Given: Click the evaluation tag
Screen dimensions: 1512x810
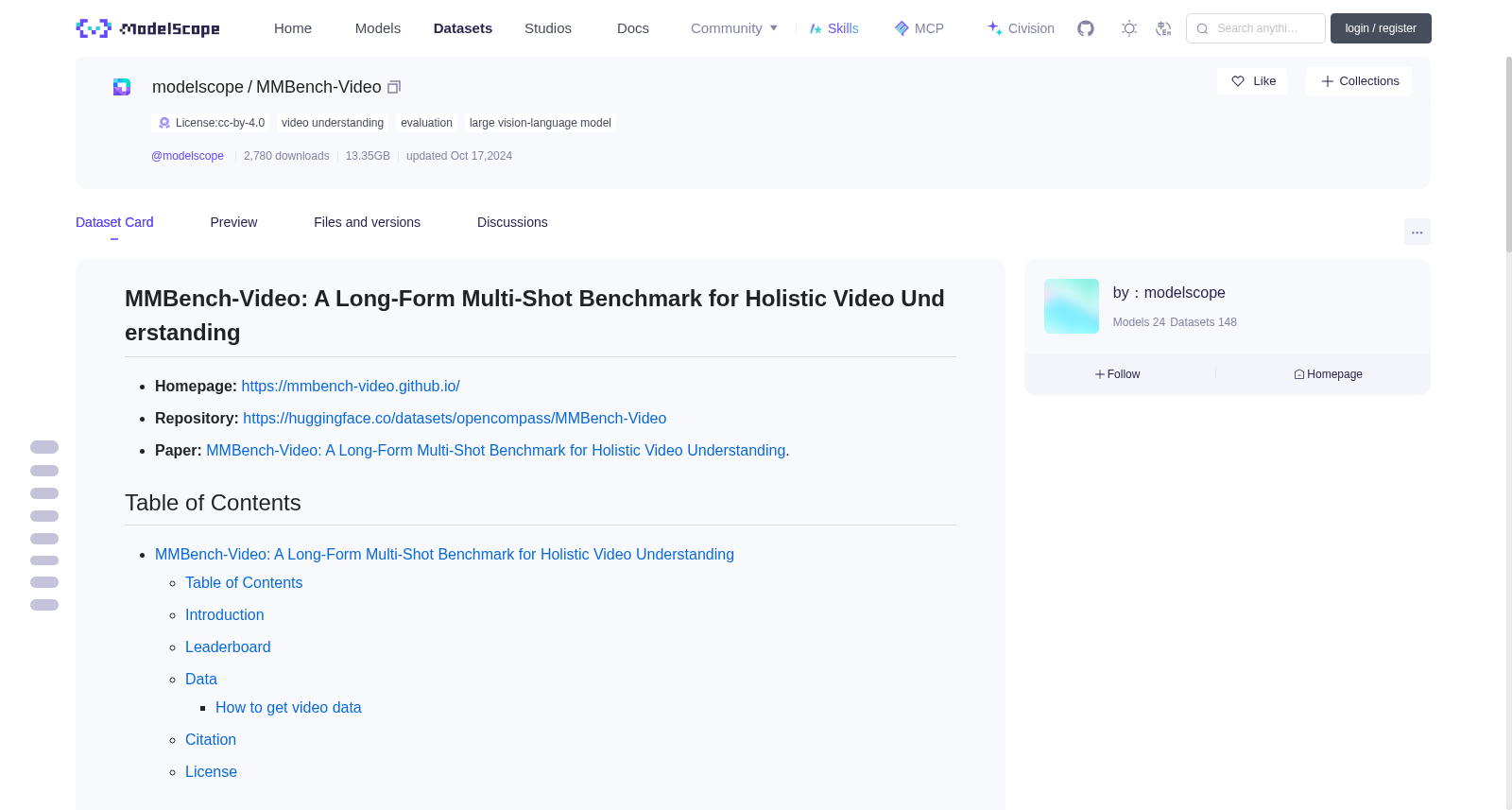Looking at the screenshot, I should (x=426, y=123).
